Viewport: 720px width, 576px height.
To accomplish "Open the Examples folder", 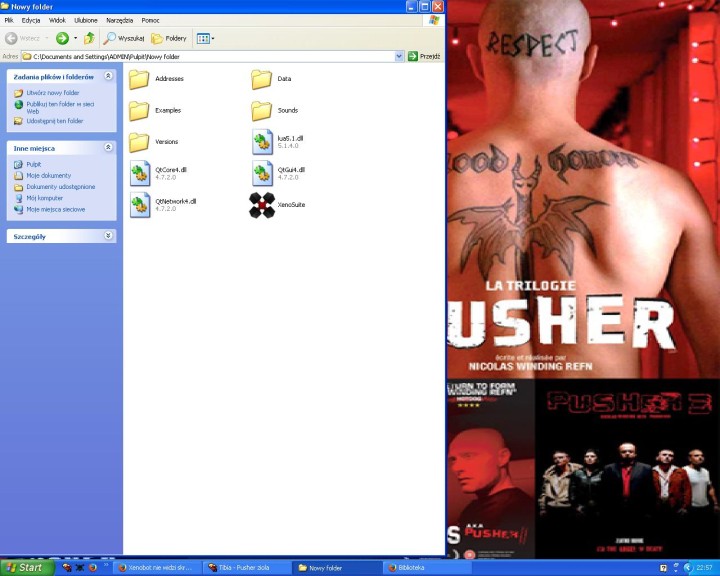I will point(155,111).
